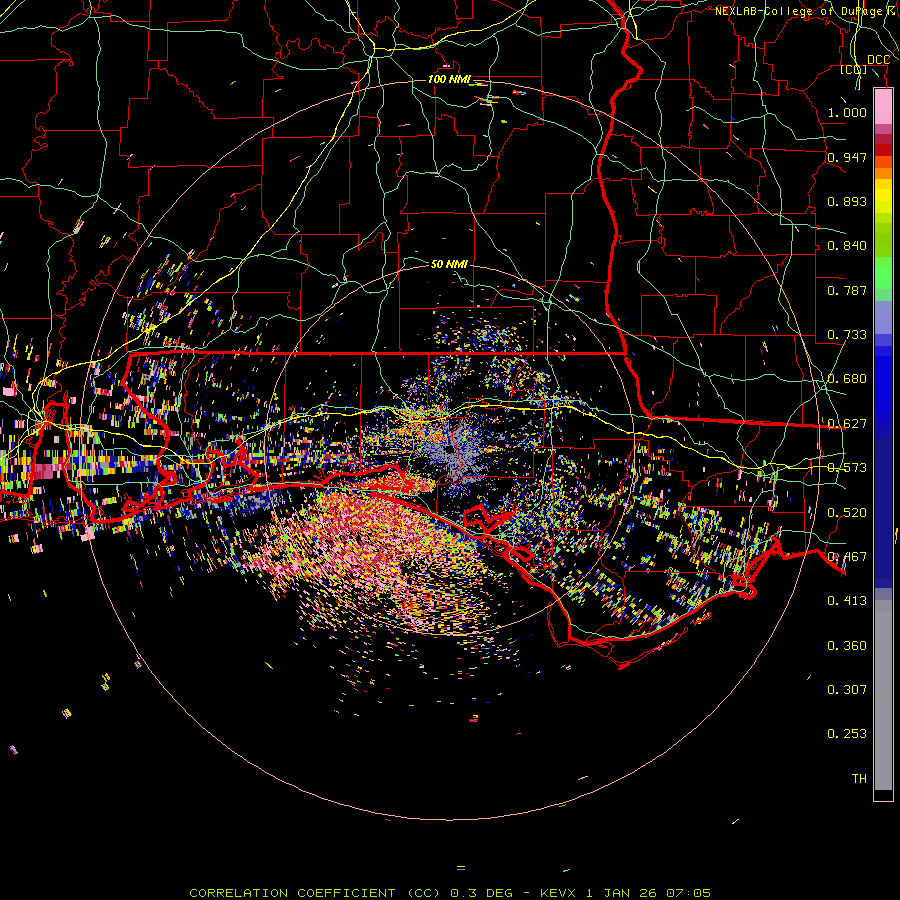Screen dimensions: 900x900
Task: Click the black radar site dot at center
Action: pyautogui.click(x=449, y=449)
